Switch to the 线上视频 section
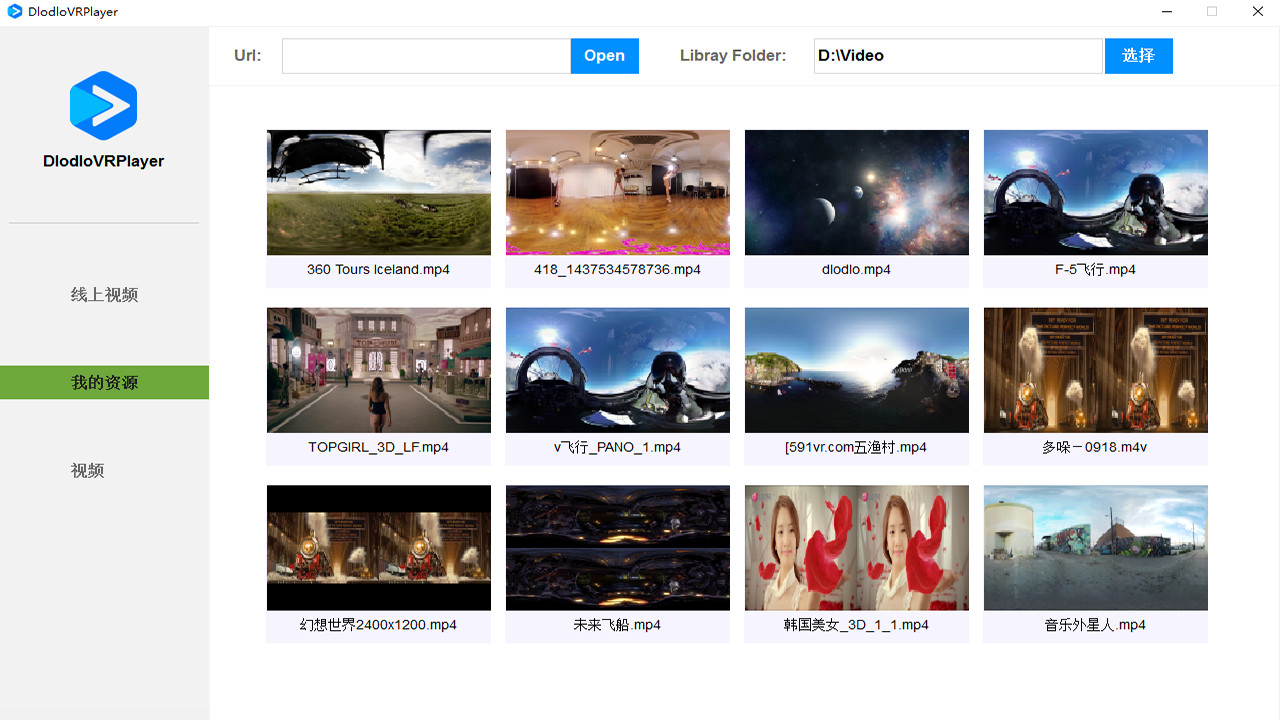Image resolution: width=1280 pixels, height=720 pixels. point(104,294)
